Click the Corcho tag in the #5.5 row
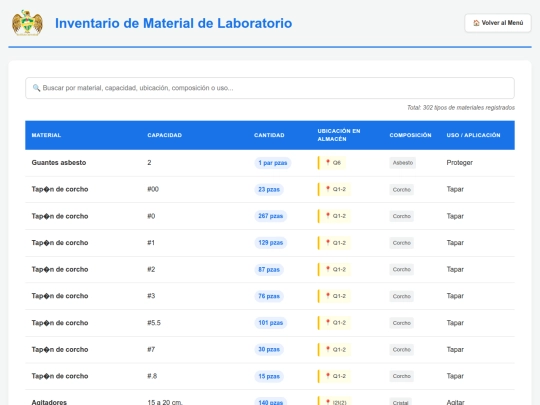 (x=402, y=323)
